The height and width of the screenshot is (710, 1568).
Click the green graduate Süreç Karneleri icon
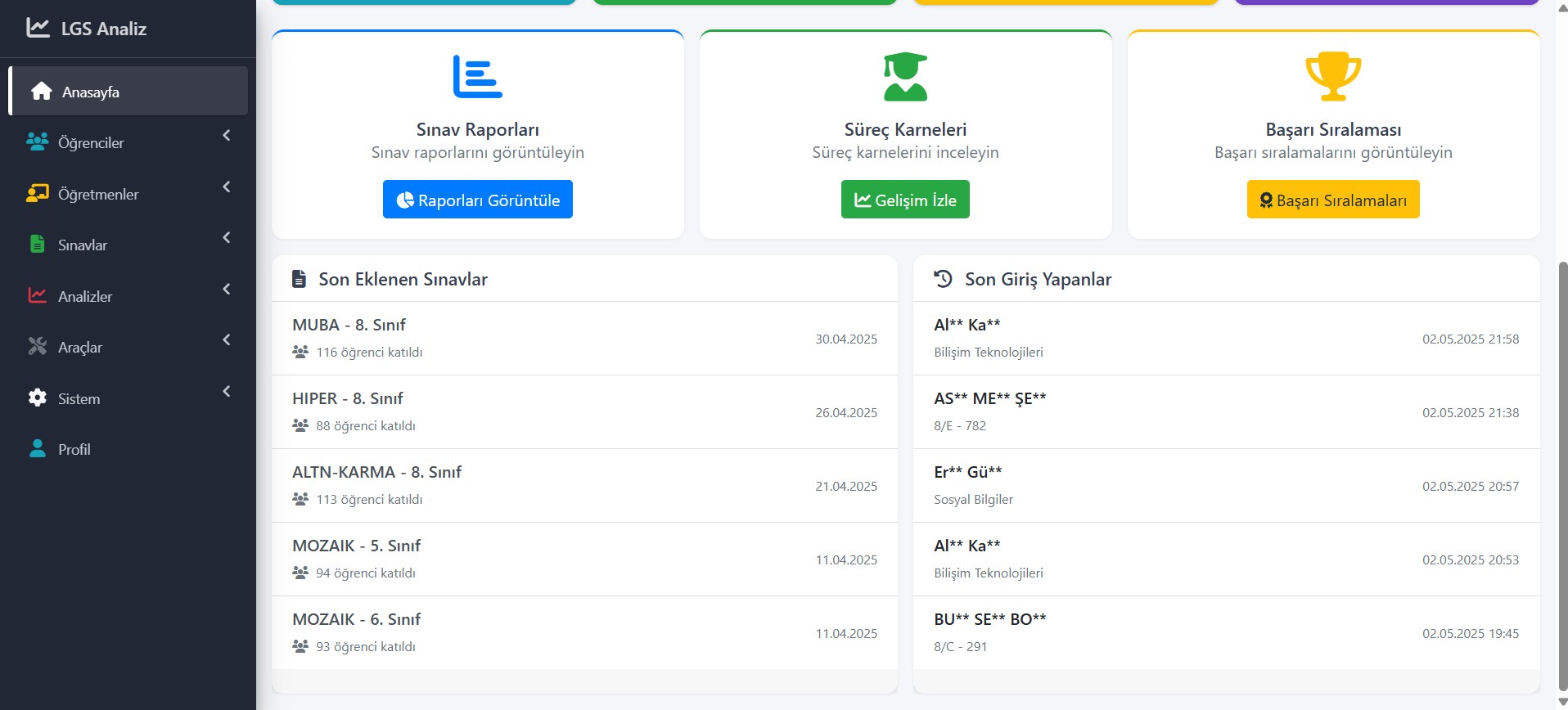pos(905,77)
